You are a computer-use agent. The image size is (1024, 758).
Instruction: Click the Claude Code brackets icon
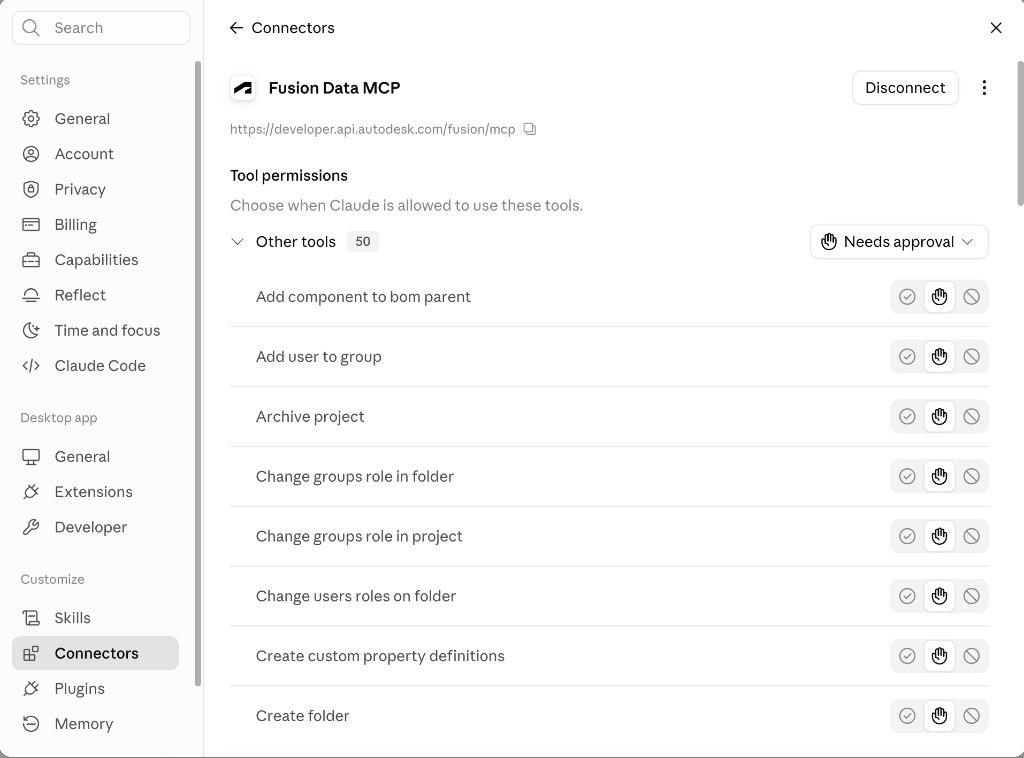pos(31,366)
